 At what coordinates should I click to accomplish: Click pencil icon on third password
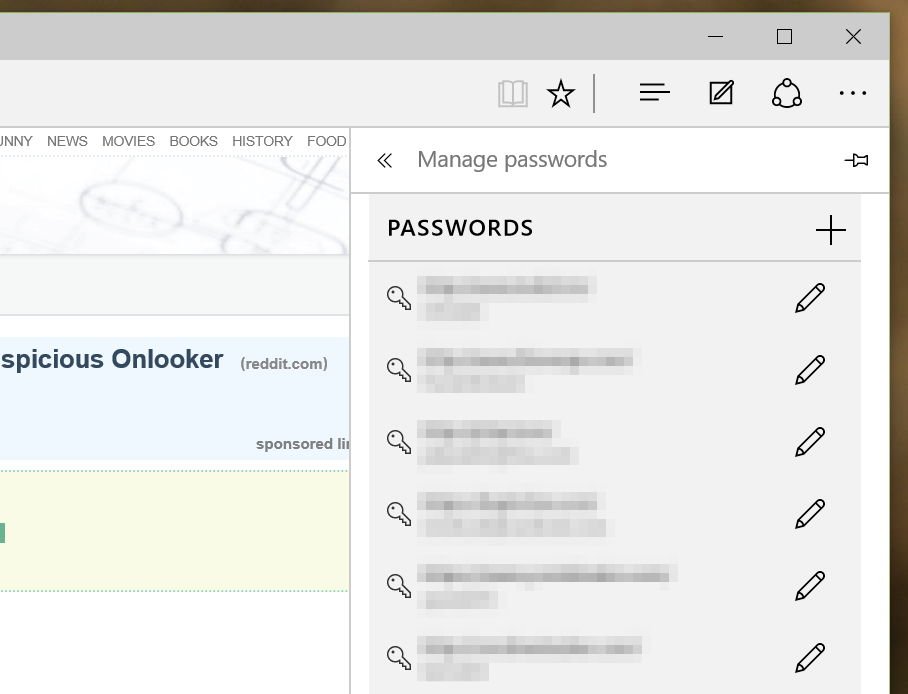click(x=810, y=442)
